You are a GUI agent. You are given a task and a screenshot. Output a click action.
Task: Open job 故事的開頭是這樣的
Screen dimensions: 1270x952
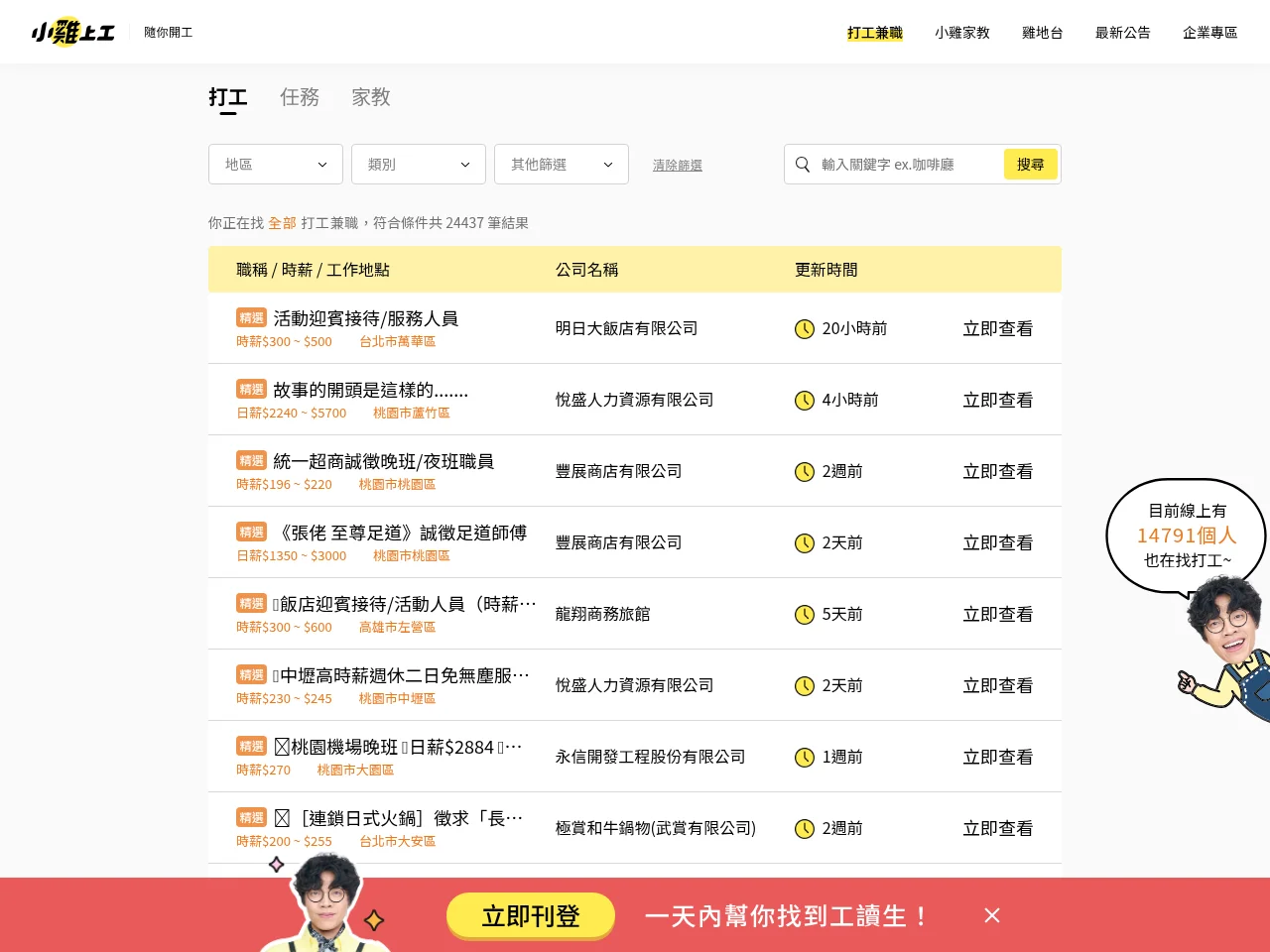tap(370, 390)
